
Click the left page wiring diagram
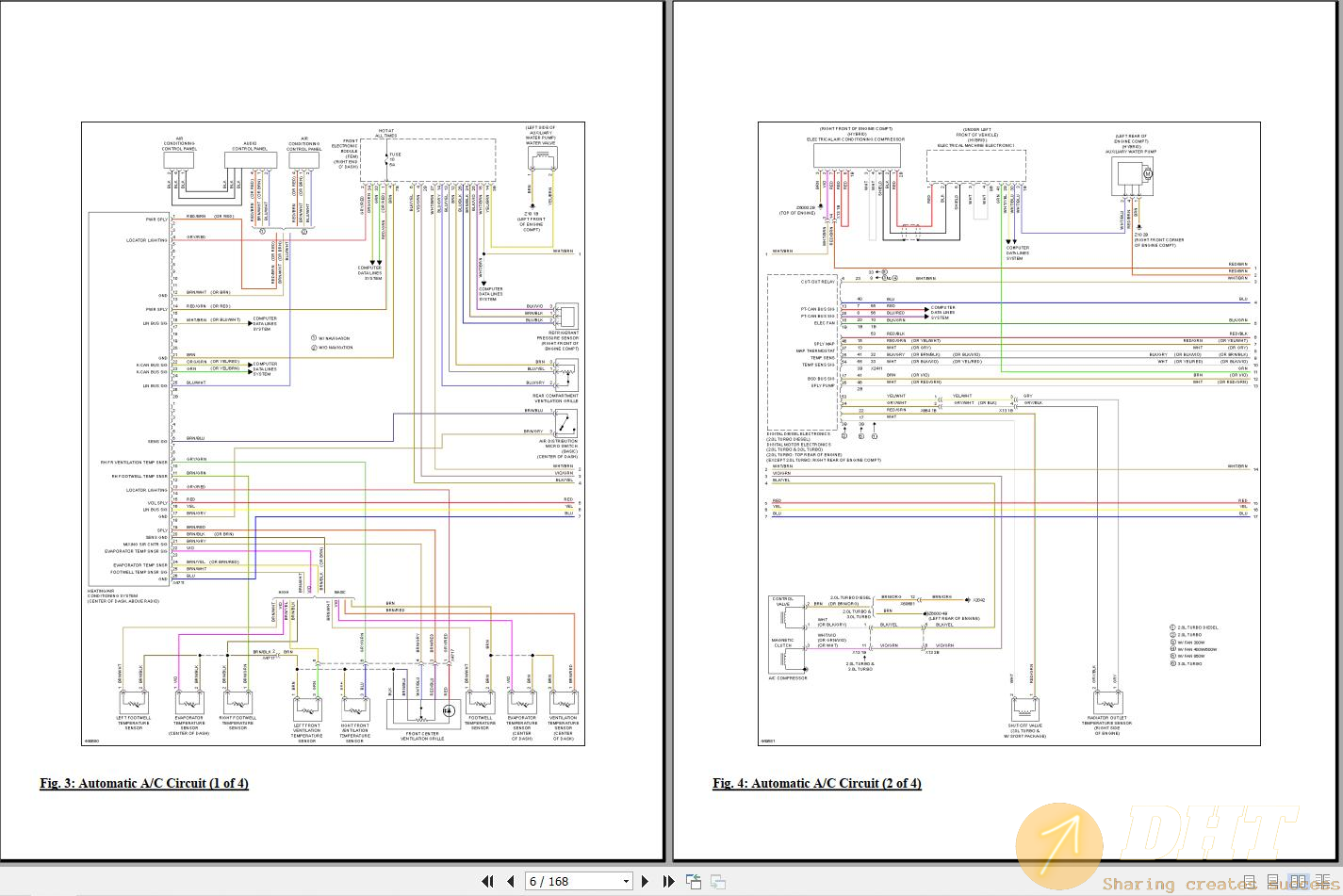click(333, 433)
